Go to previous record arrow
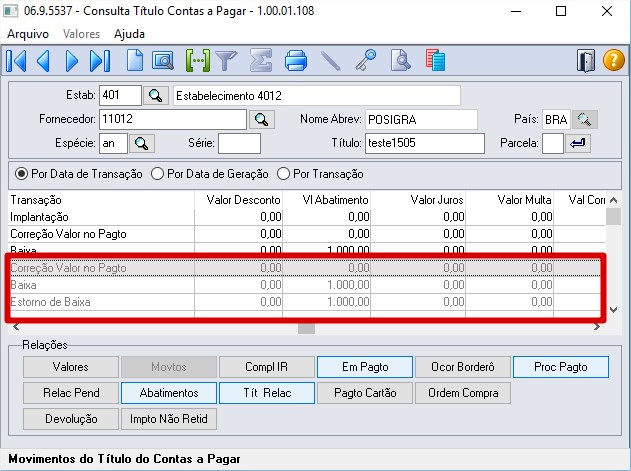This screenshot has height=471, width=631. click(x=43, y=61)
